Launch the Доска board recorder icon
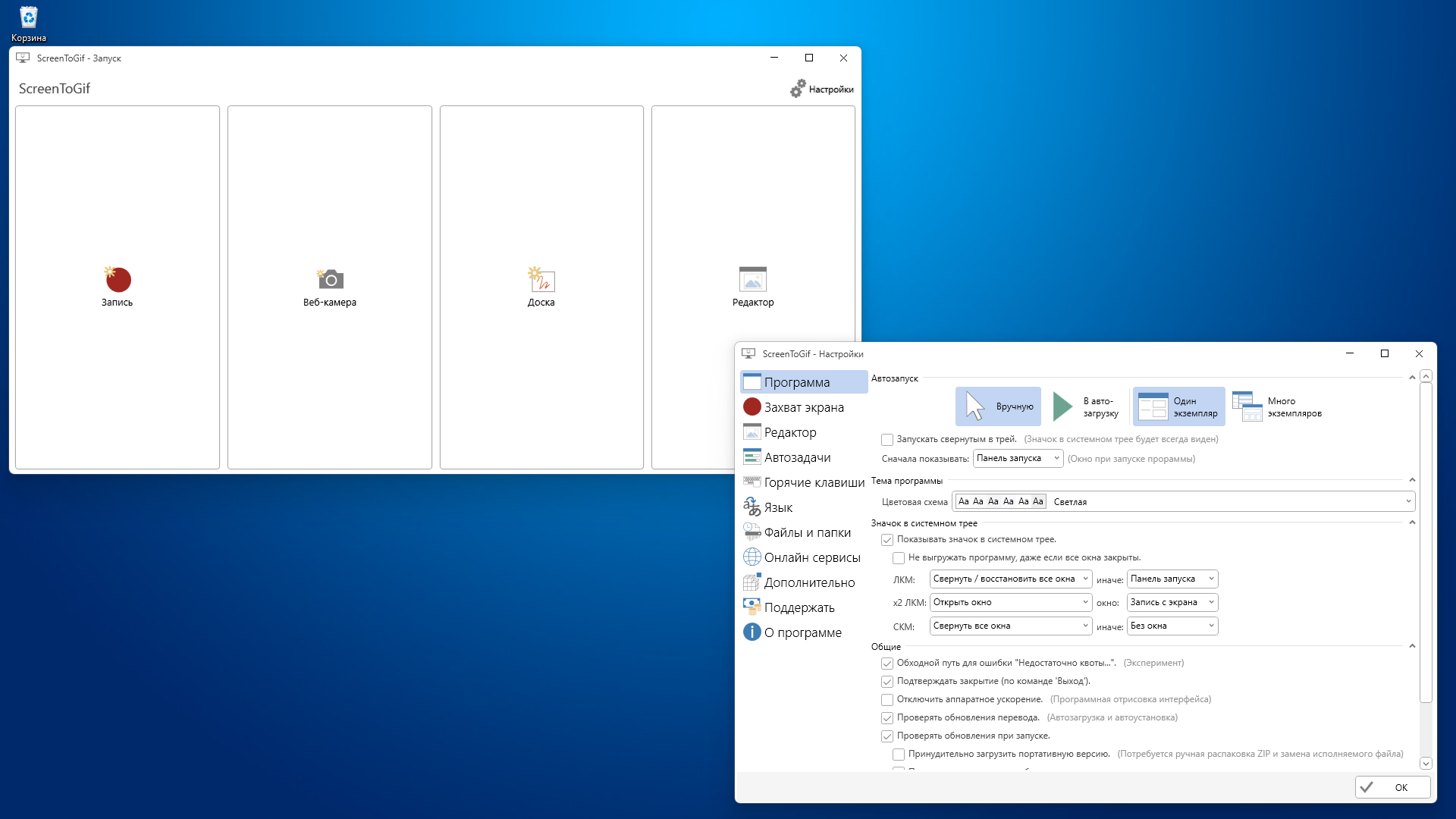This screenshot has width=1456, height=819. [541, 280]
